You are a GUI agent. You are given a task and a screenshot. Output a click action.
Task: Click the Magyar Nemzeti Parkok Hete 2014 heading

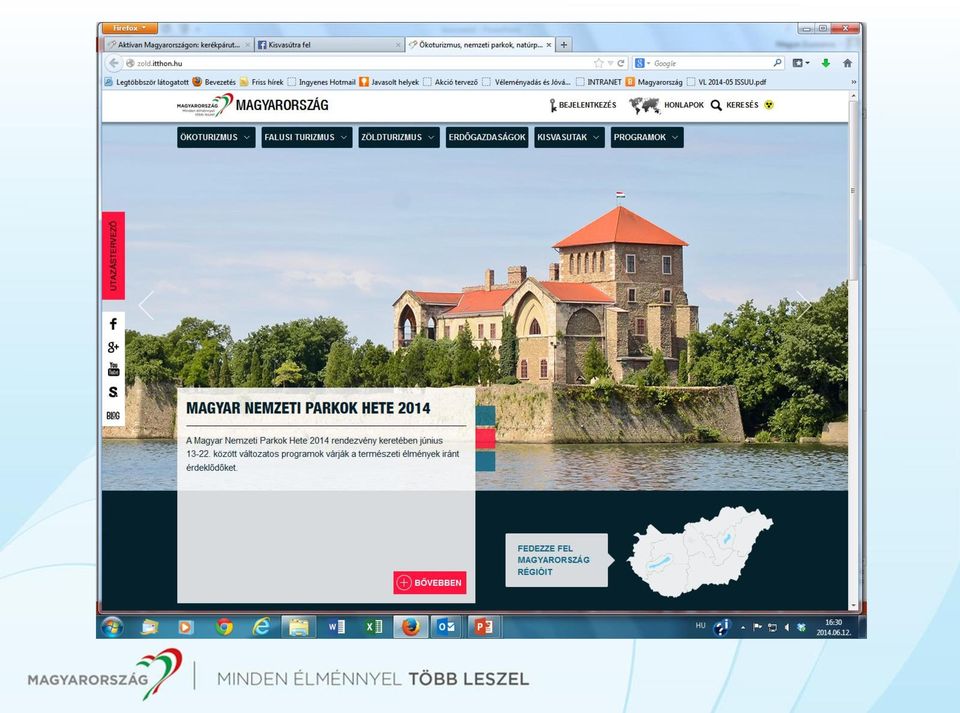(x=309, y=408)
